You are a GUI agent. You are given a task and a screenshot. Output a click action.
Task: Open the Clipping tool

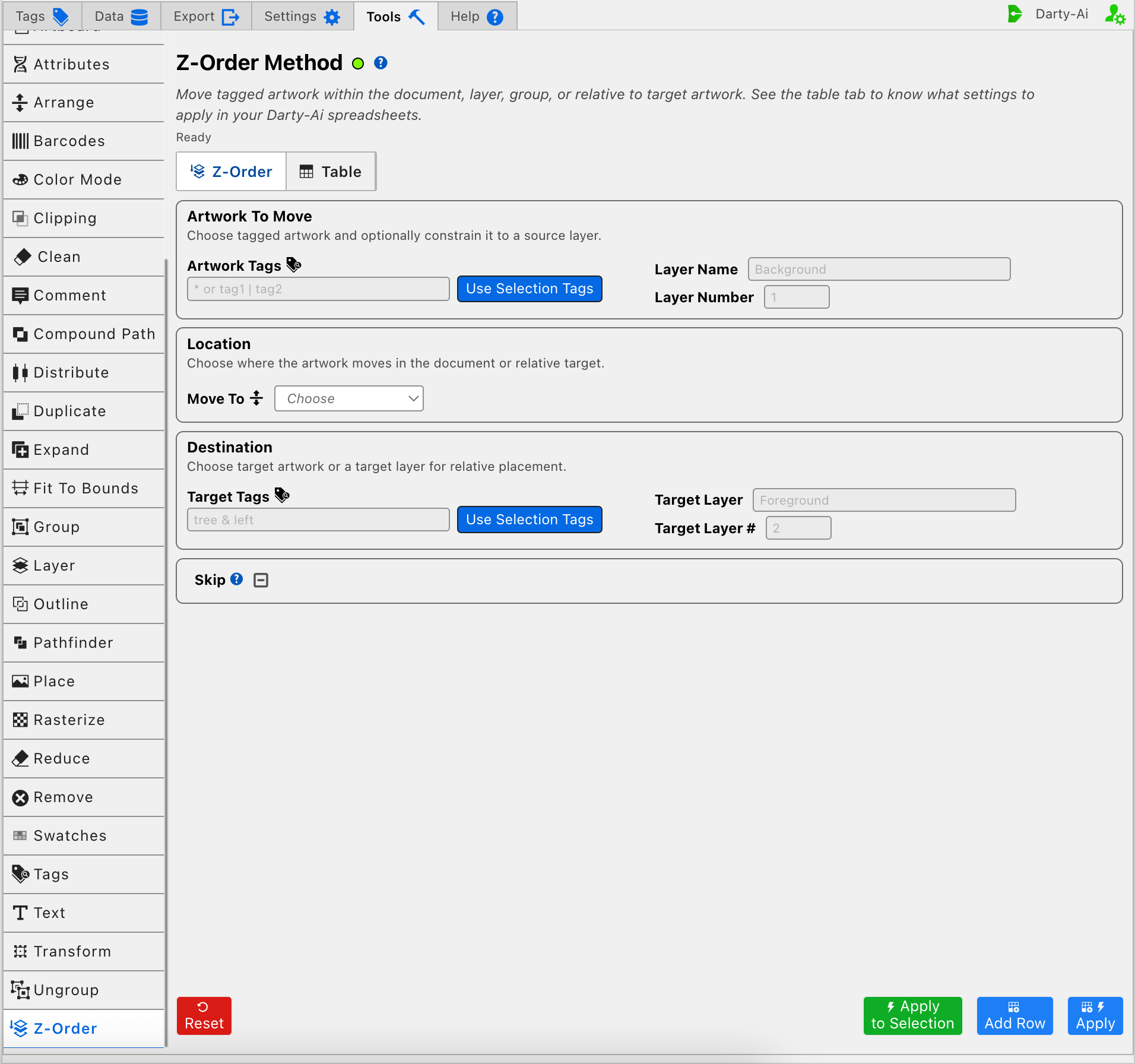[x=84, y=218]
